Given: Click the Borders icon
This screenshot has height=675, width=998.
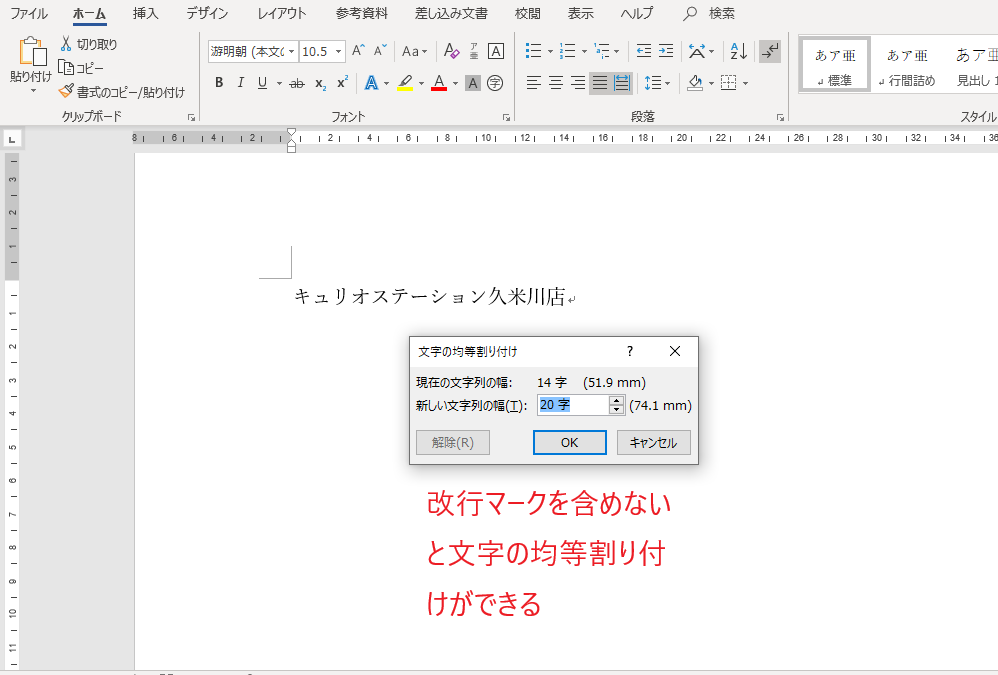Looking at the screenshot, I should click(729, 83).
